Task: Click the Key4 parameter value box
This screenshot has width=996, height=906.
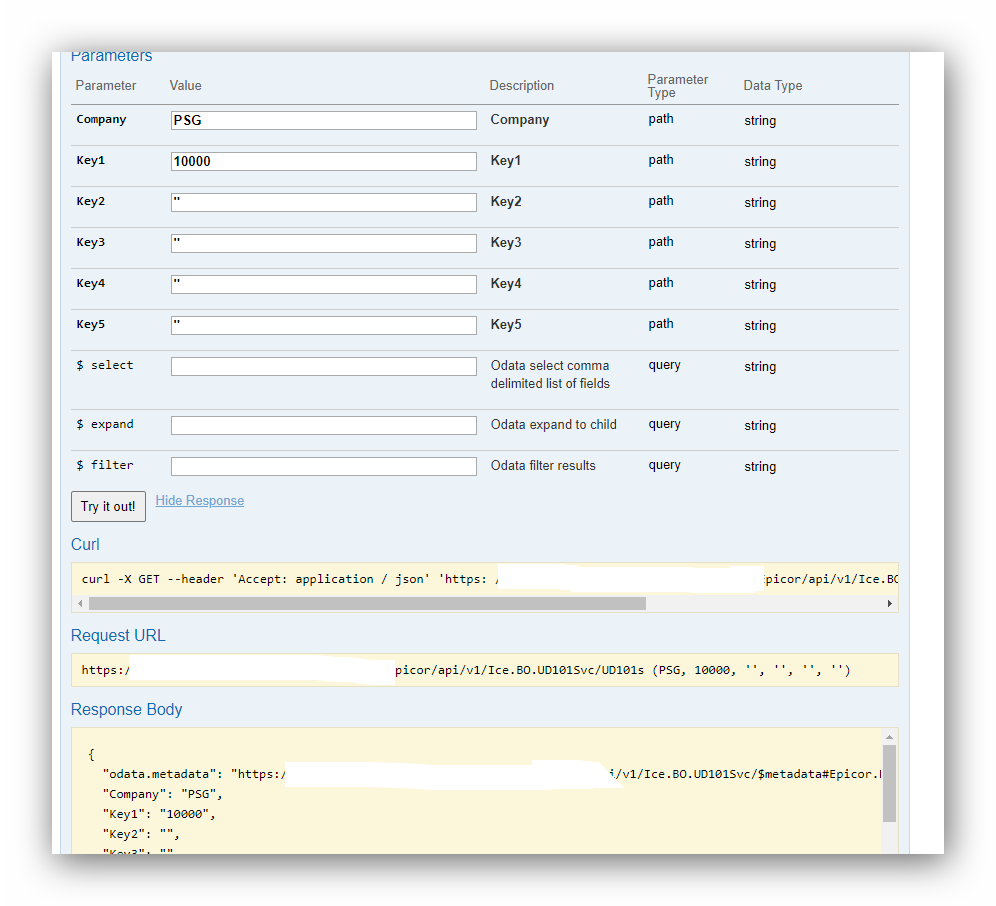Action: pos(322,284)
